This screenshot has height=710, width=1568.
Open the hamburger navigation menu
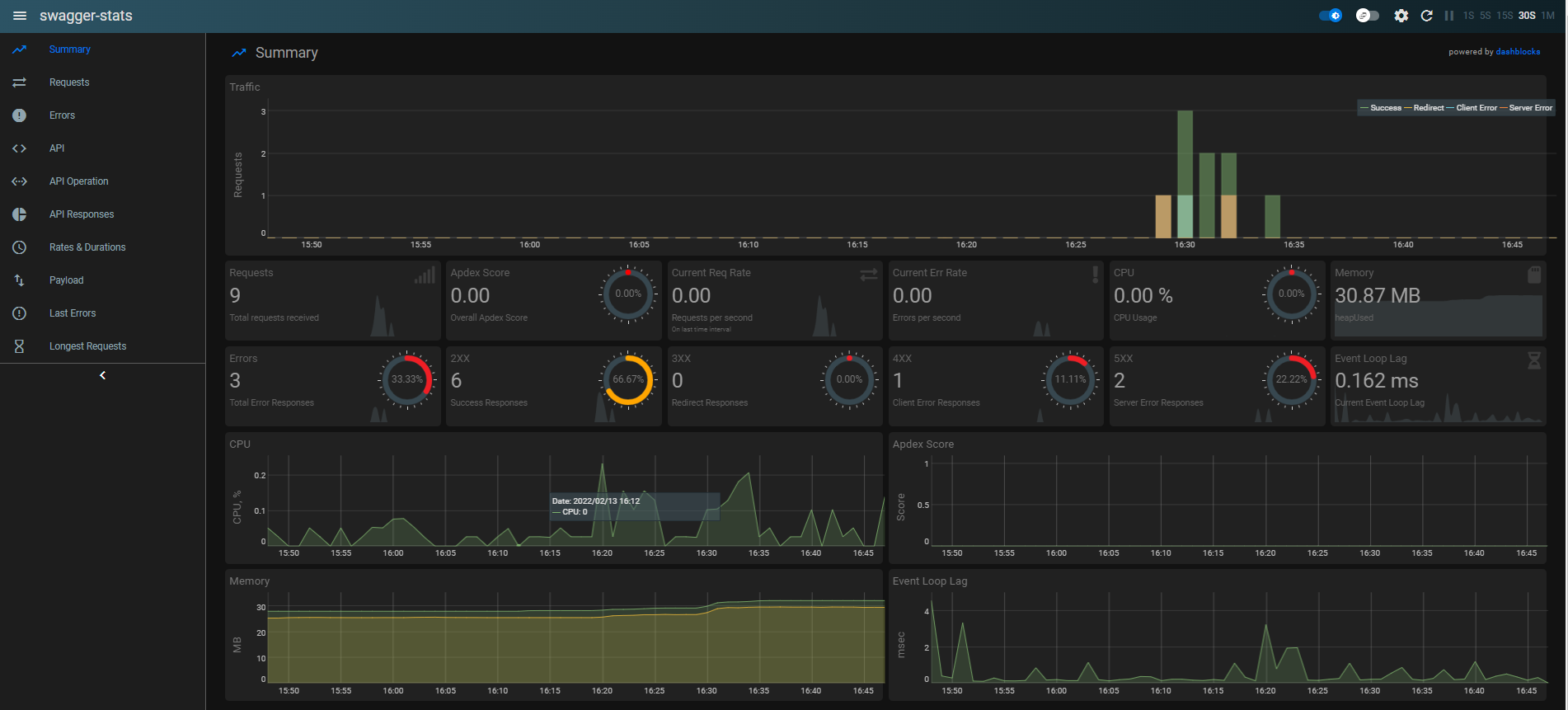pos(20,16)
